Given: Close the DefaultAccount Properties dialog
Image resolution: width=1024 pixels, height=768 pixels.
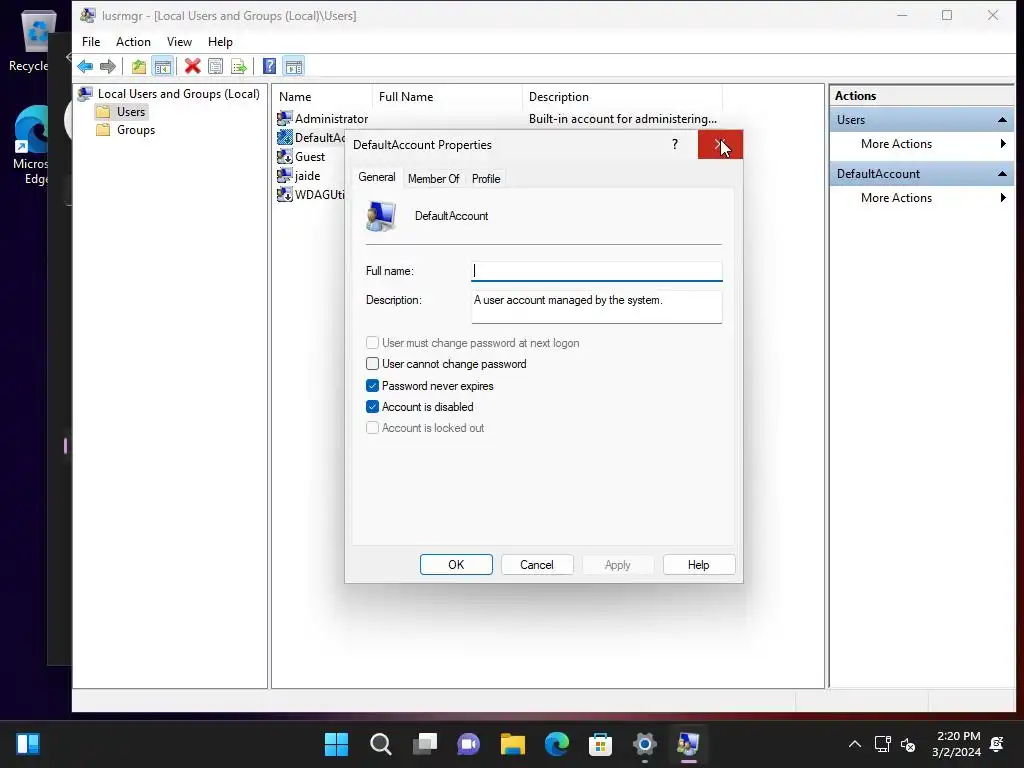Looking at the screenshot, I should click(x=720, y=144).
